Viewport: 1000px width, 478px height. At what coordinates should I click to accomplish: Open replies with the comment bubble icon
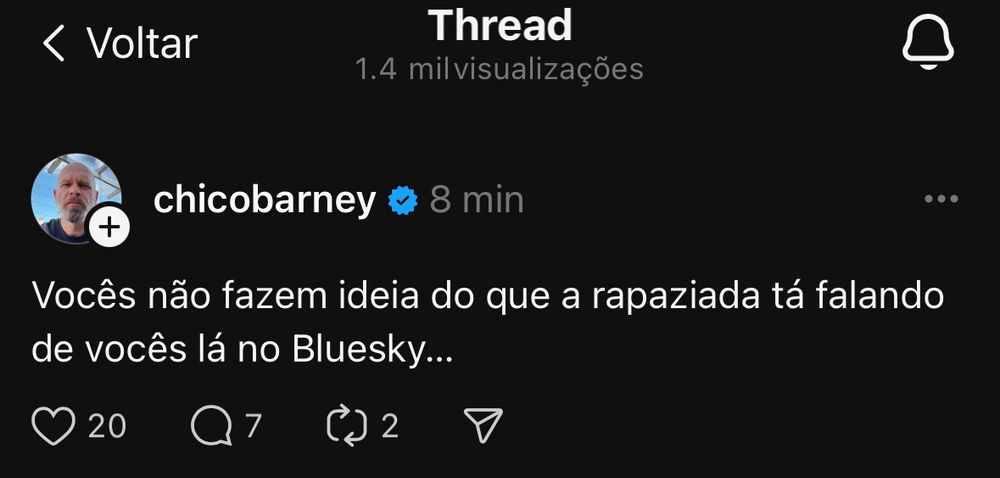212,425
